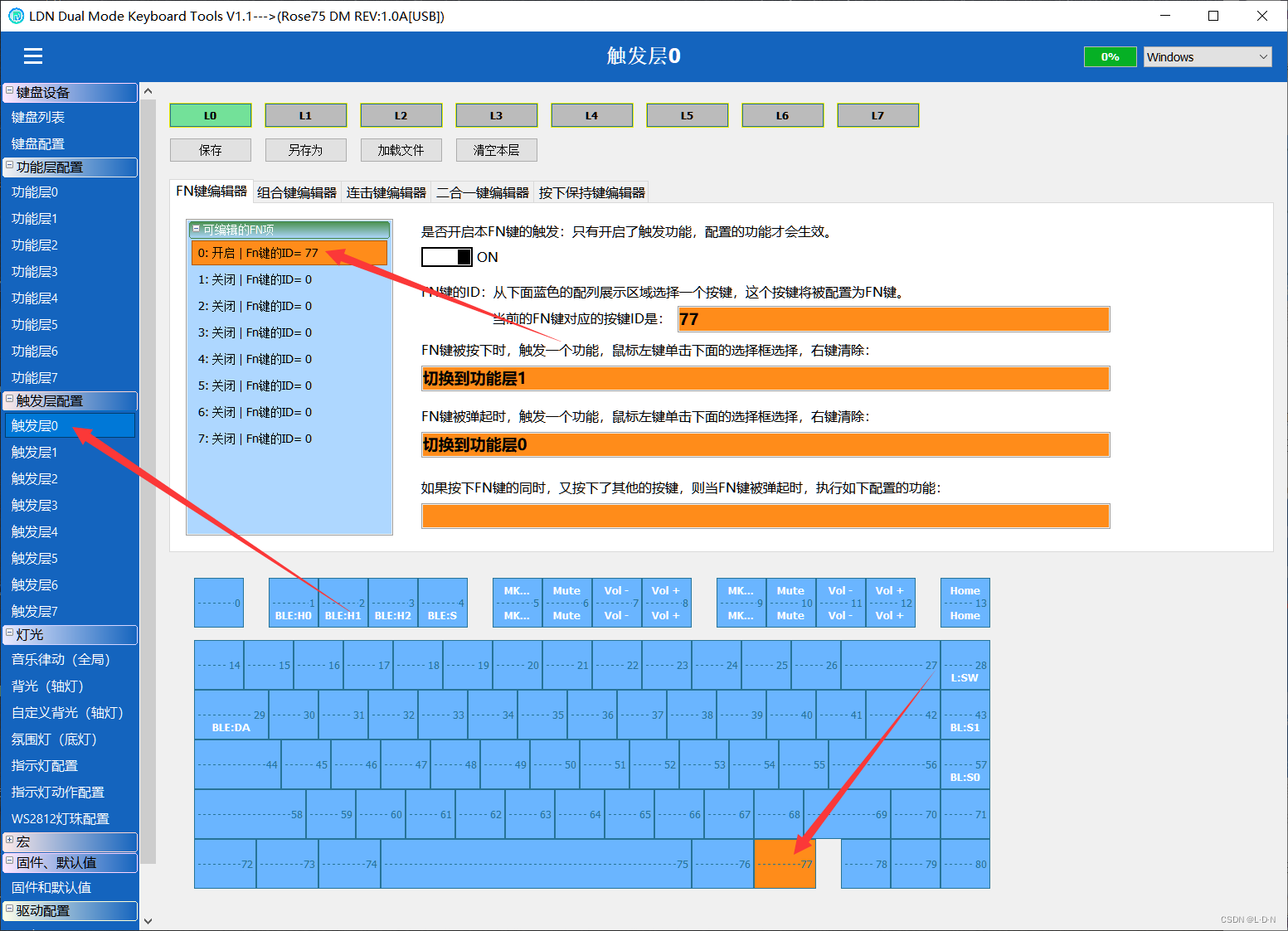Click the sidebar scroll-down arrow
1288x931 pixels.
[148, 920]
